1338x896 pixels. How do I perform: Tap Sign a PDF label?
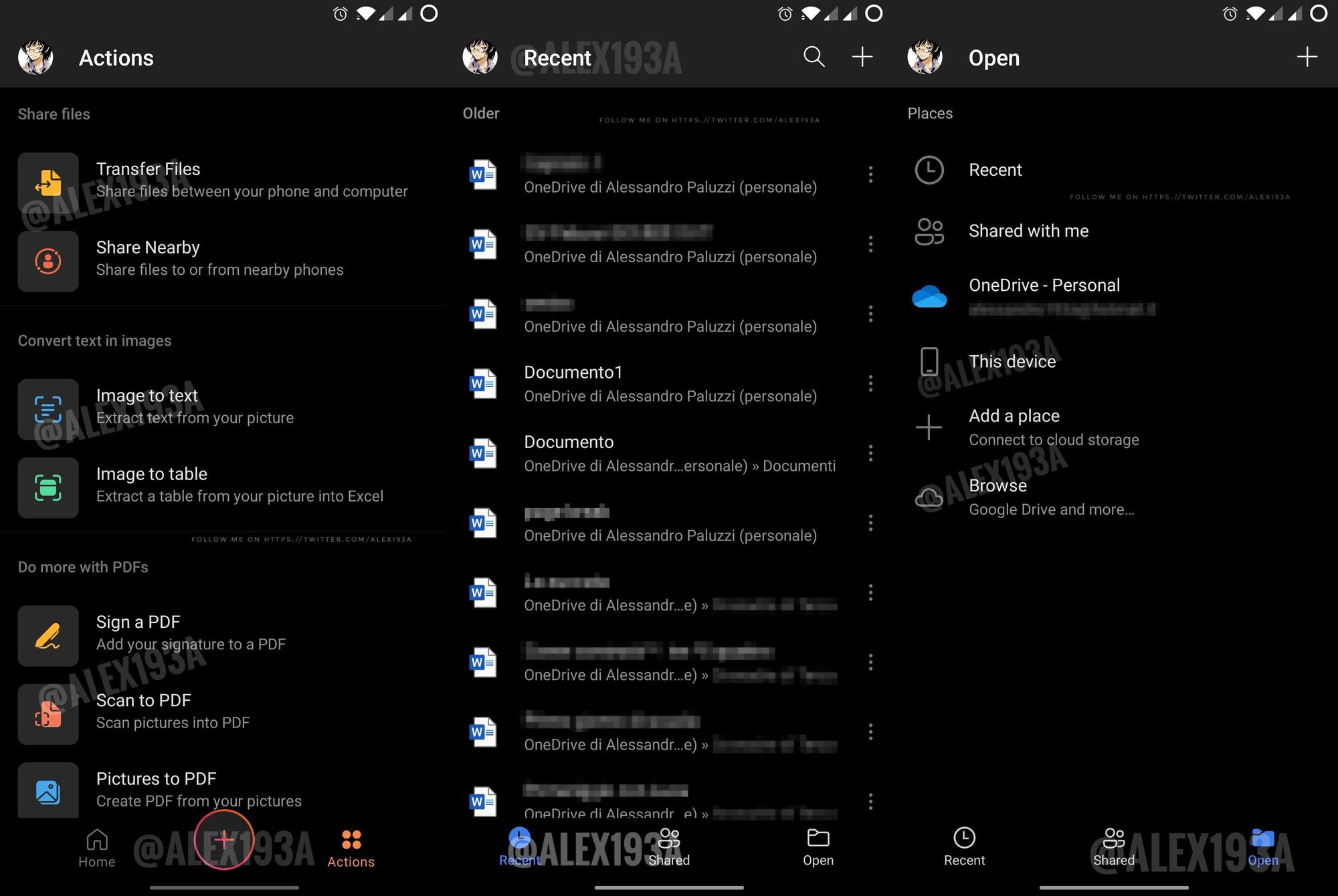point(138,623)
